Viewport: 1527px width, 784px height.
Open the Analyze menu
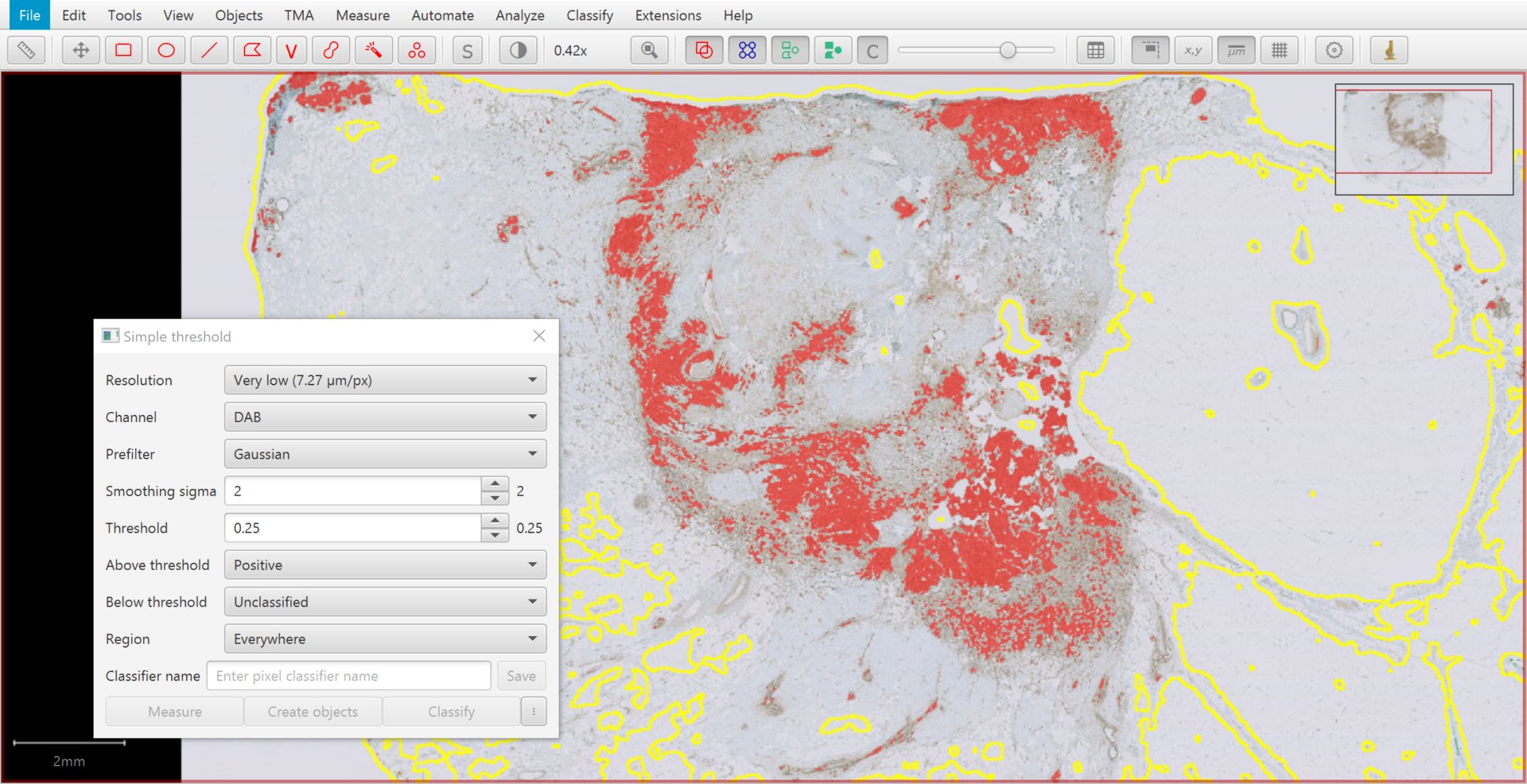pos(520,15)
